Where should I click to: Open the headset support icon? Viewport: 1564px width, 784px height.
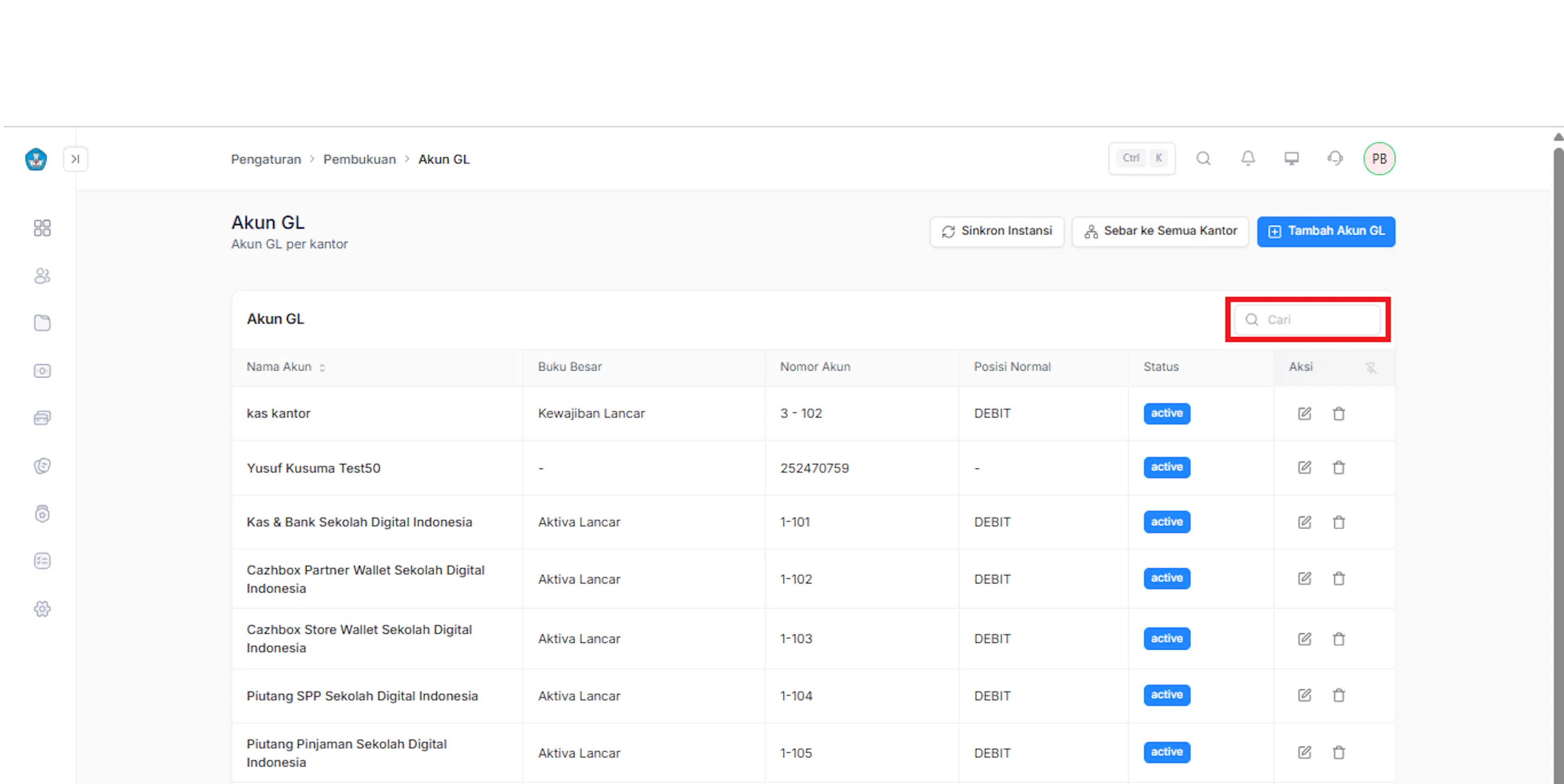click(1335, 158)
